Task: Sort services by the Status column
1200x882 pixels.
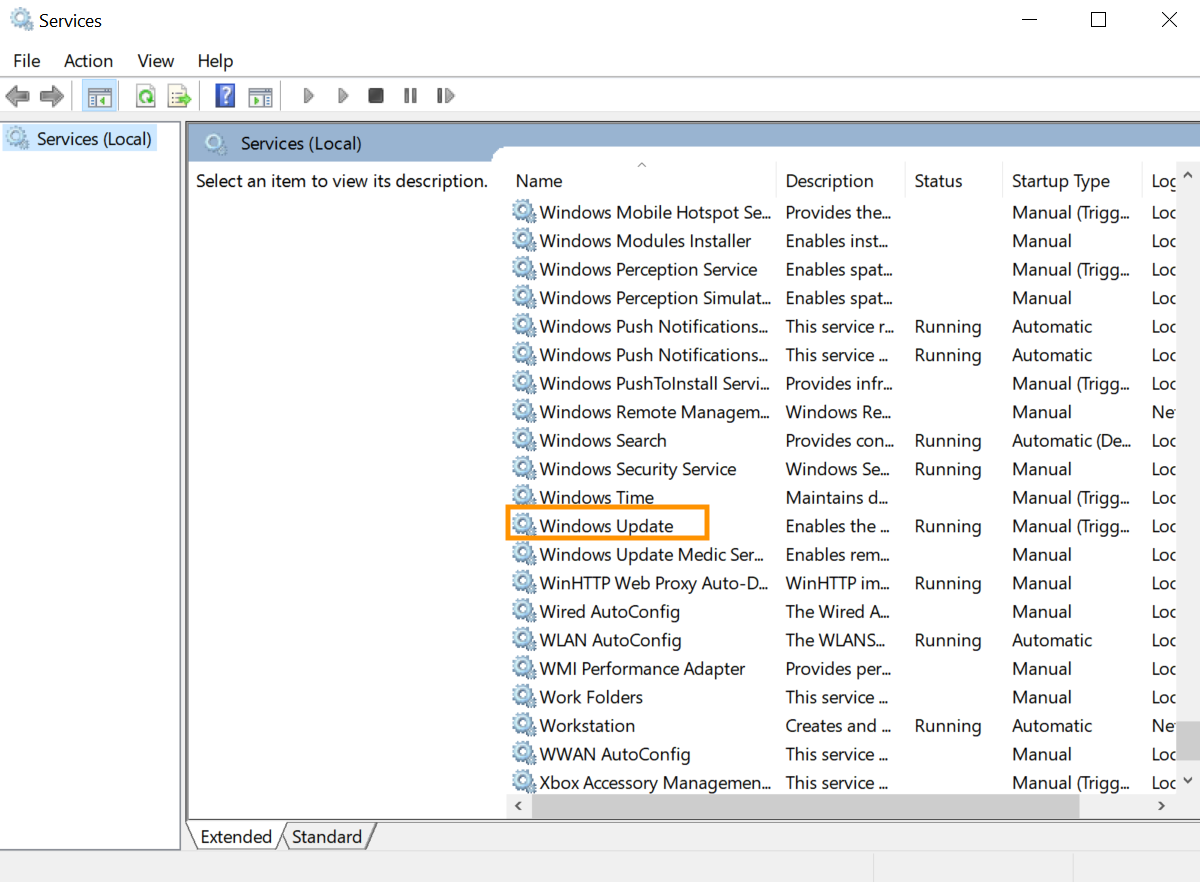Action: 938,180
